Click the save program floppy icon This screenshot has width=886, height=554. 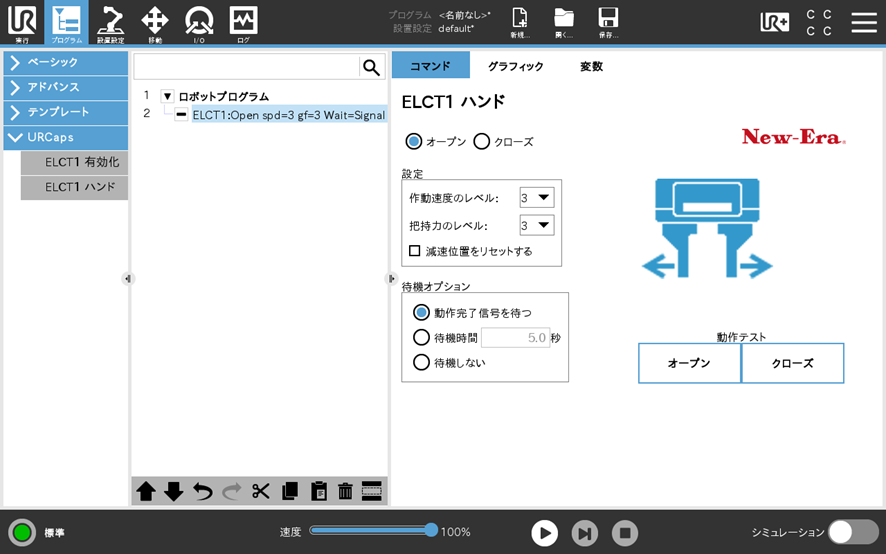click(608, 23)
